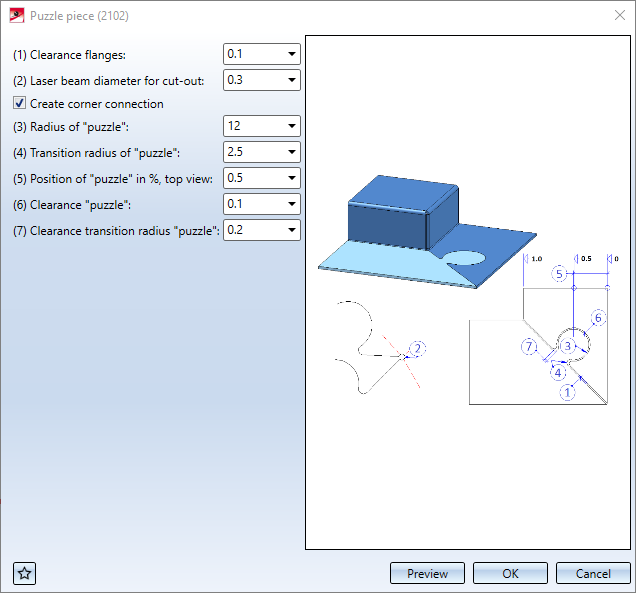The width and height of the screenshot is (636, 593).
Task: Click the Preview button
Action: (x=427, y=573)
